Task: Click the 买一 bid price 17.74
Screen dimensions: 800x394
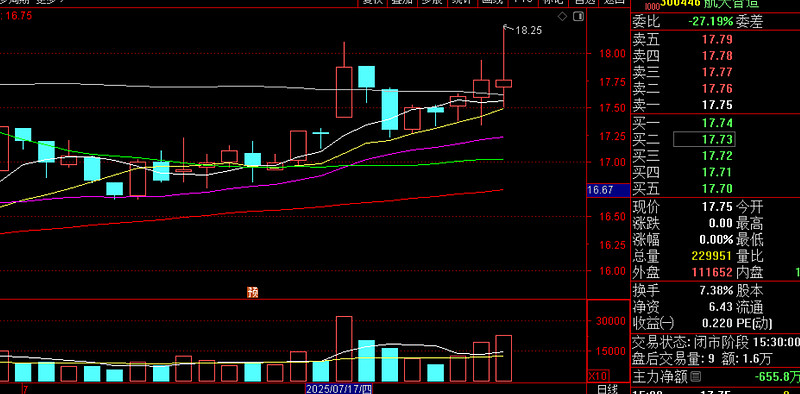Action: tap(717, 122)
